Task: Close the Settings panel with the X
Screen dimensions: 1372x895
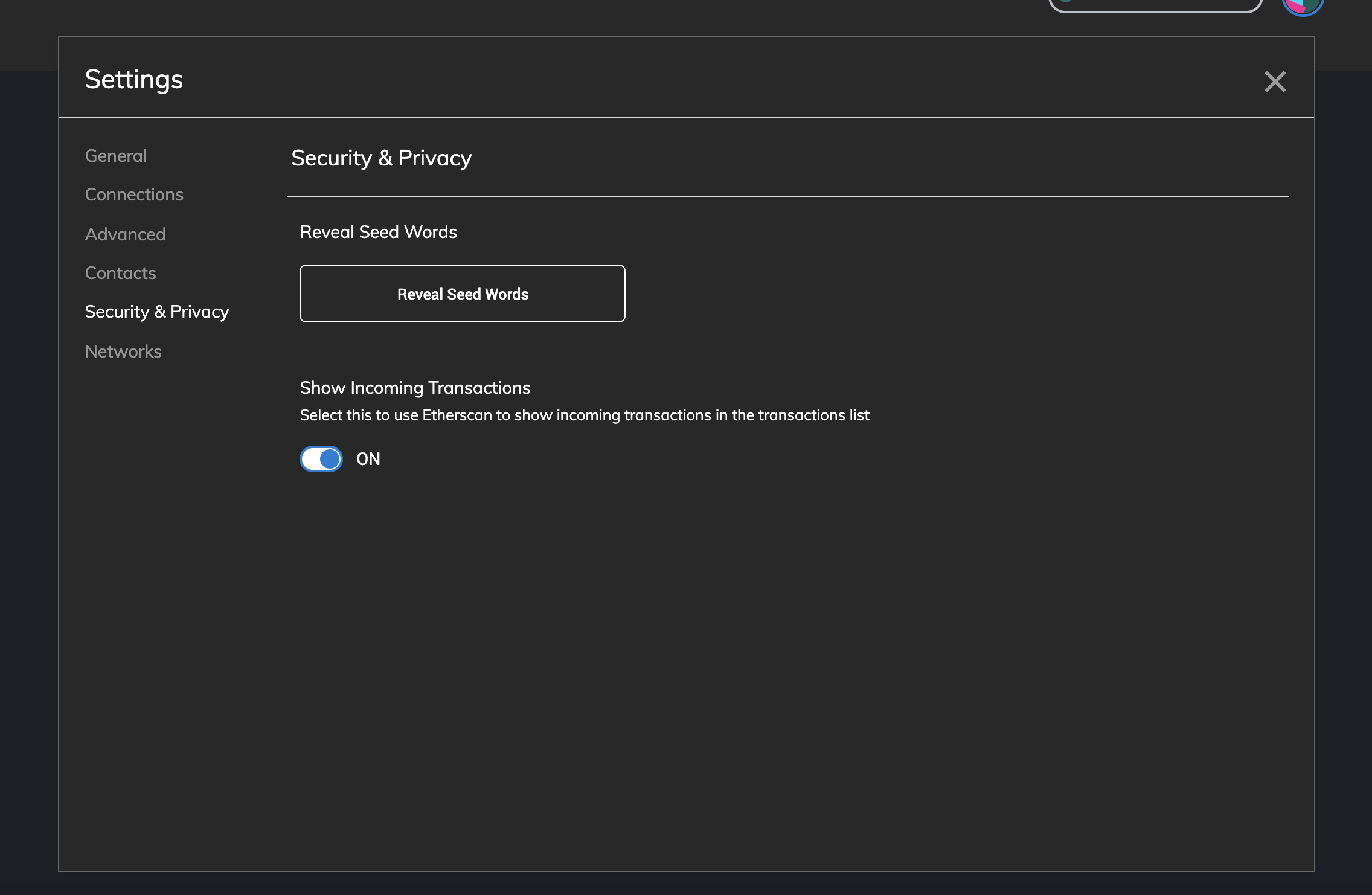Action: (1275, 82)
